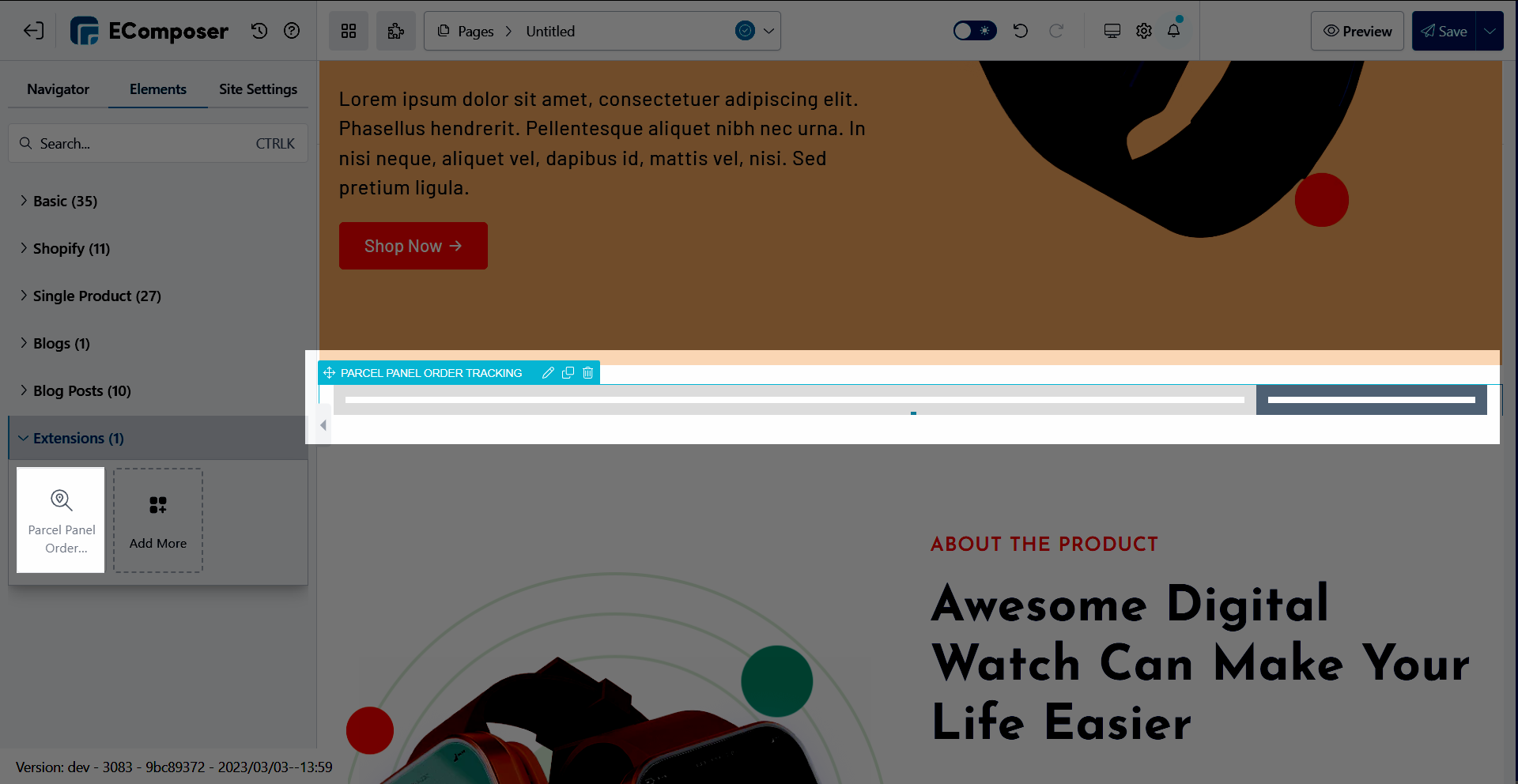Click the redo icon
The width and height of the screenshot is (1518, 784).
pyautogui.click(x=1056, y=31)
